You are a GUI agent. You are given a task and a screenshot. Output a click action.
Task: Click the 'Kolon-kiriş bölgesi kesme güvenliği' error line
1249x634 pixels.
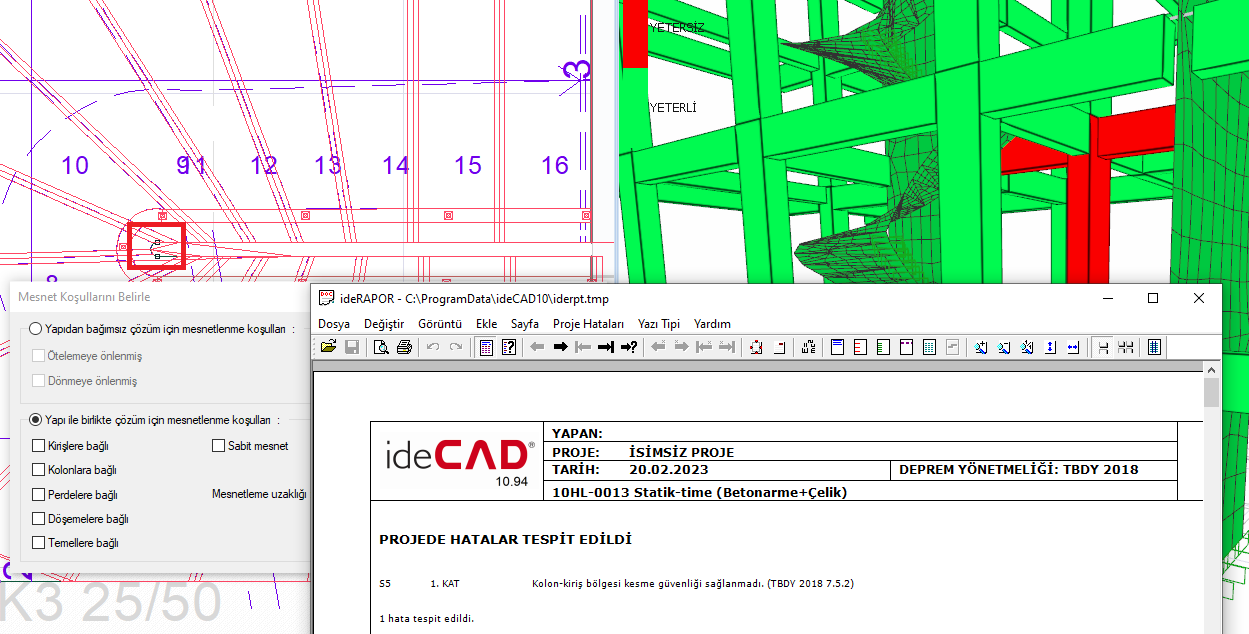click(693, 583)
